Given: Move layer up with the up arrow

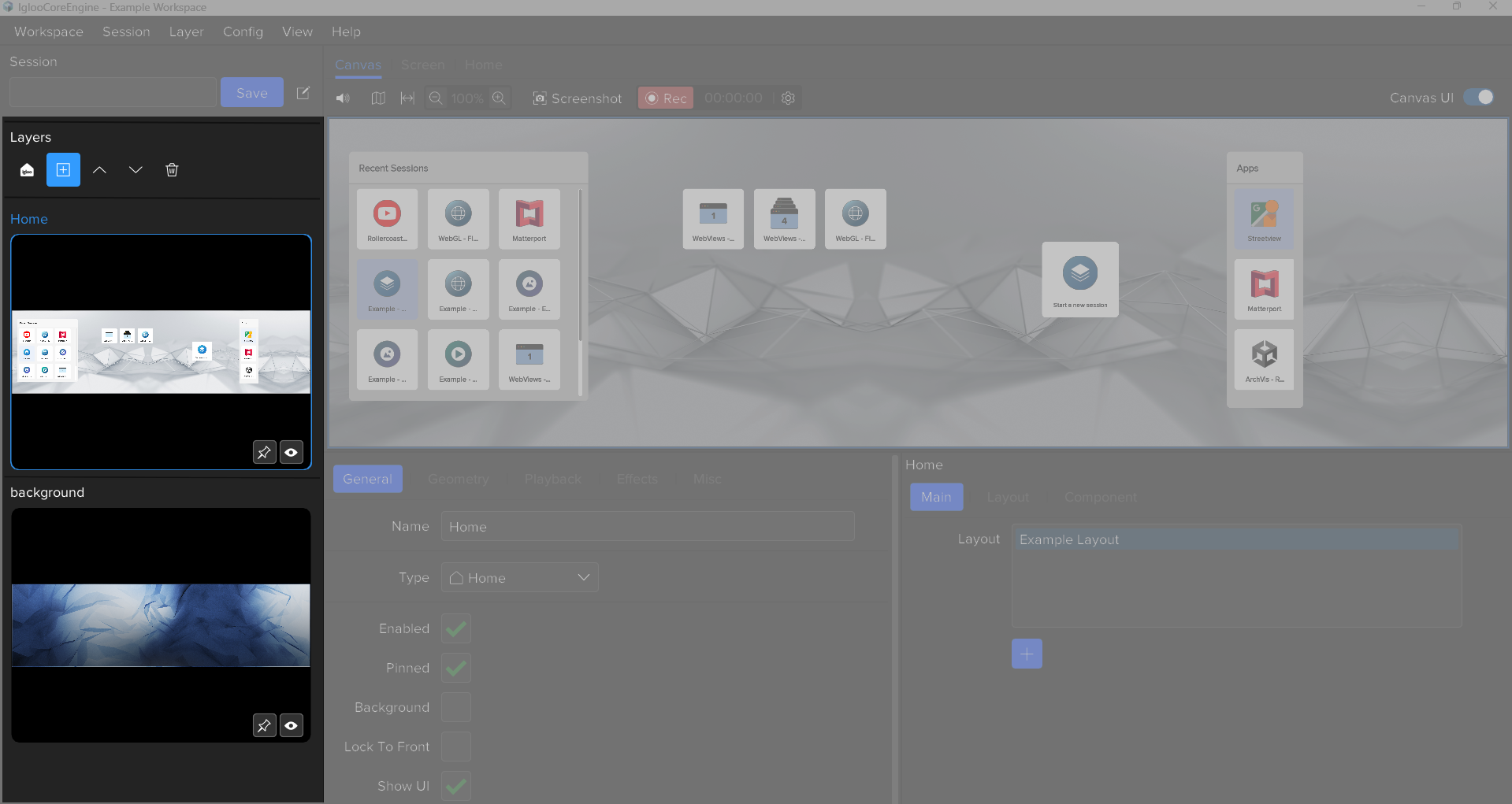Looking at the screenshot, I should (99, 170).
